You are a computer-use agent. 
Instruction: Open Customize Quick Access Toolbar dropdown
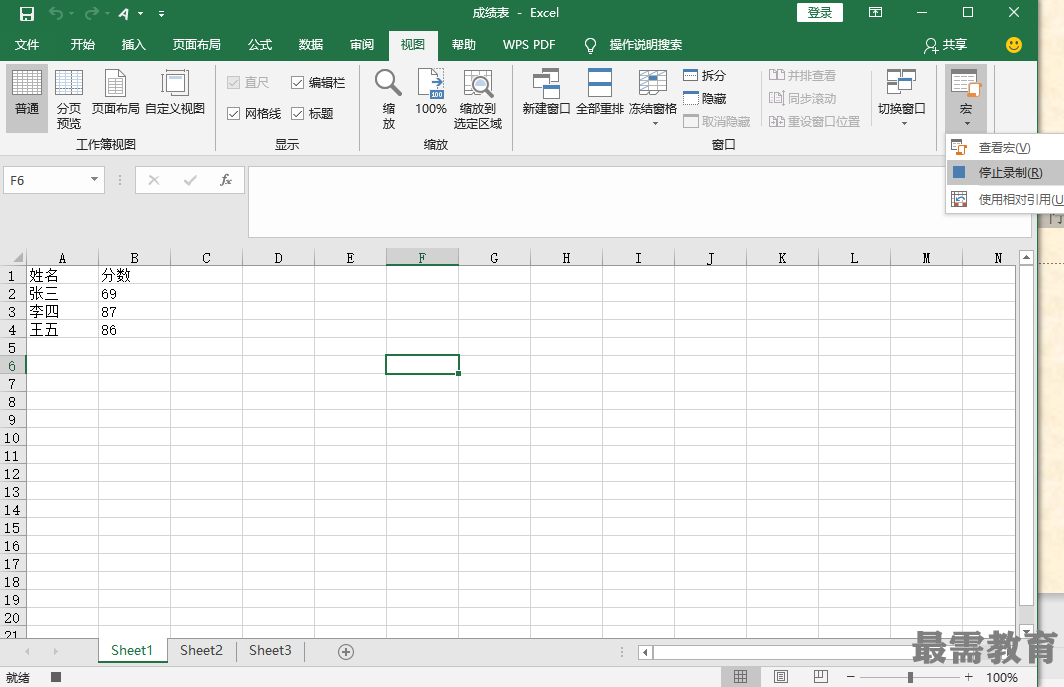pyautogui.click(x=161, y=14)
